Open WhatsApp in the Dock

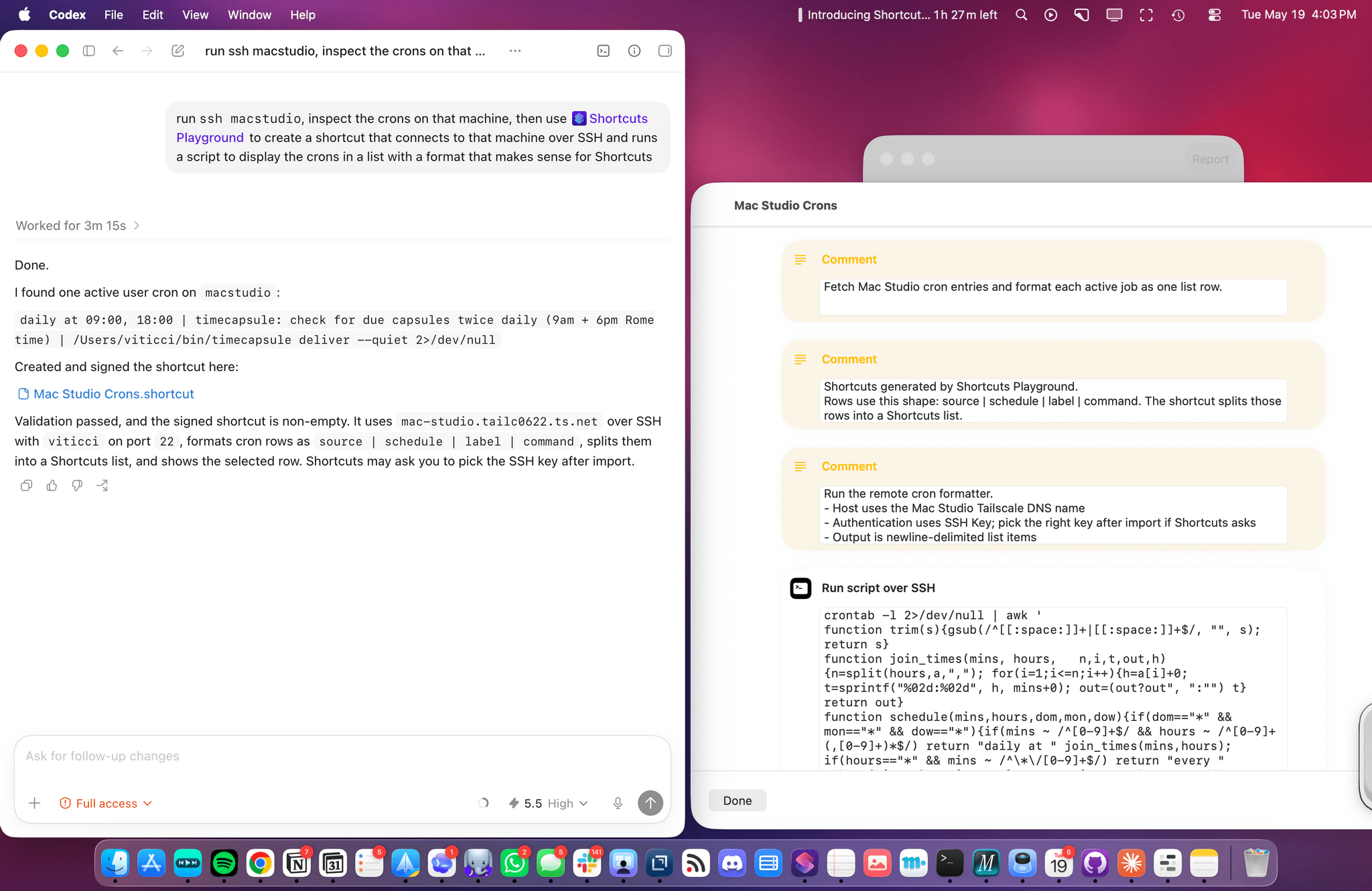click(514, 864)
